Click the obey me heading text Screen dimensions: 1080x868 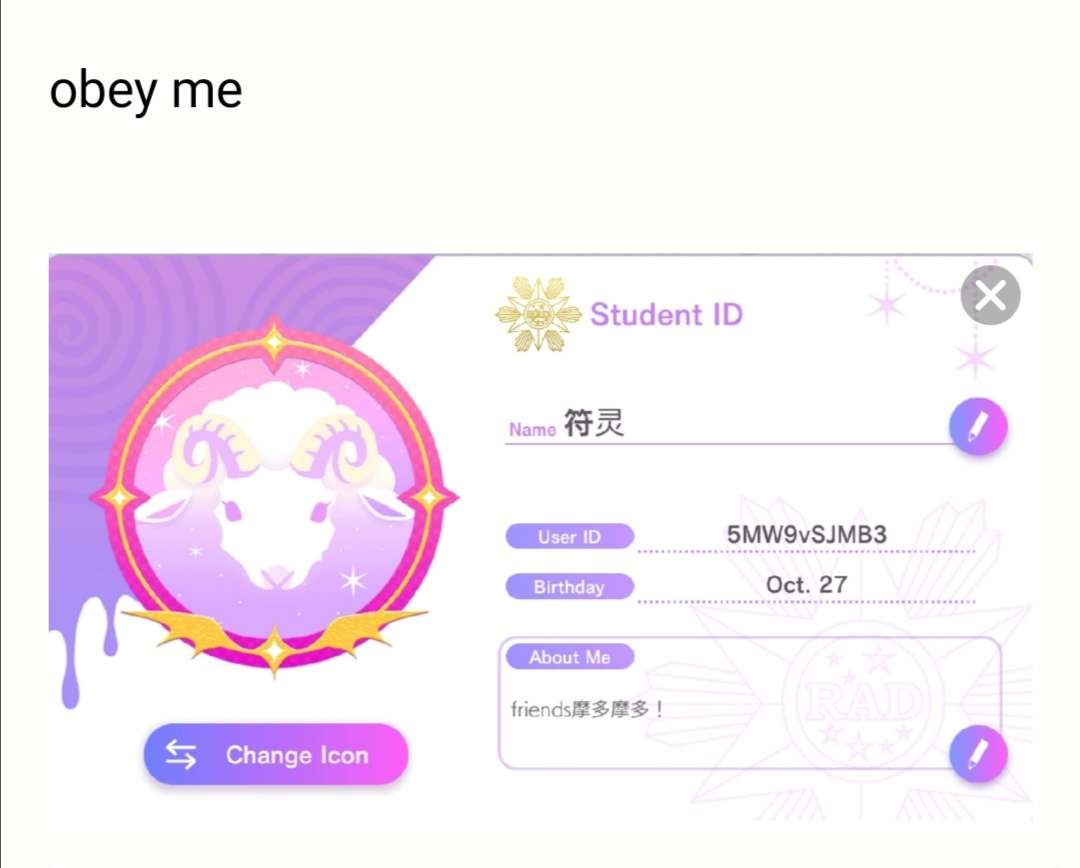point(146,92)
